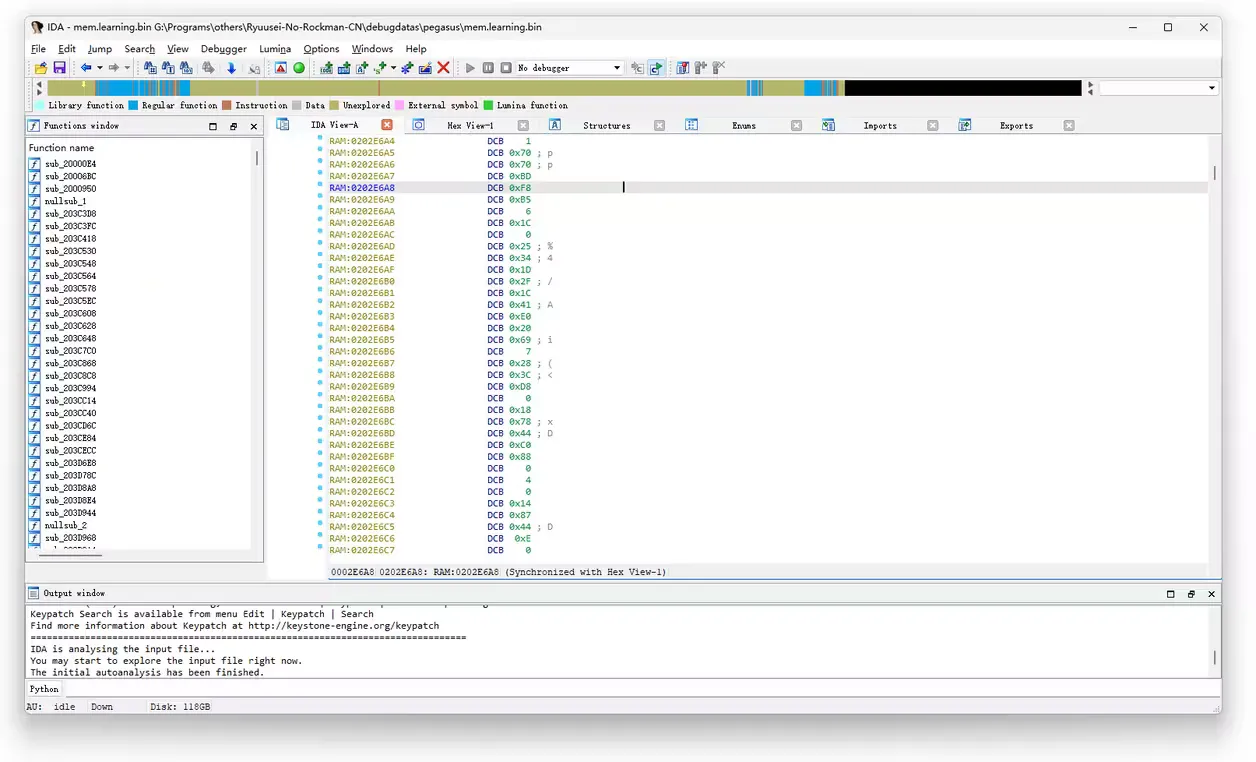Click the Function name column header
This screenshot has width=1256, height=762.
62,148
